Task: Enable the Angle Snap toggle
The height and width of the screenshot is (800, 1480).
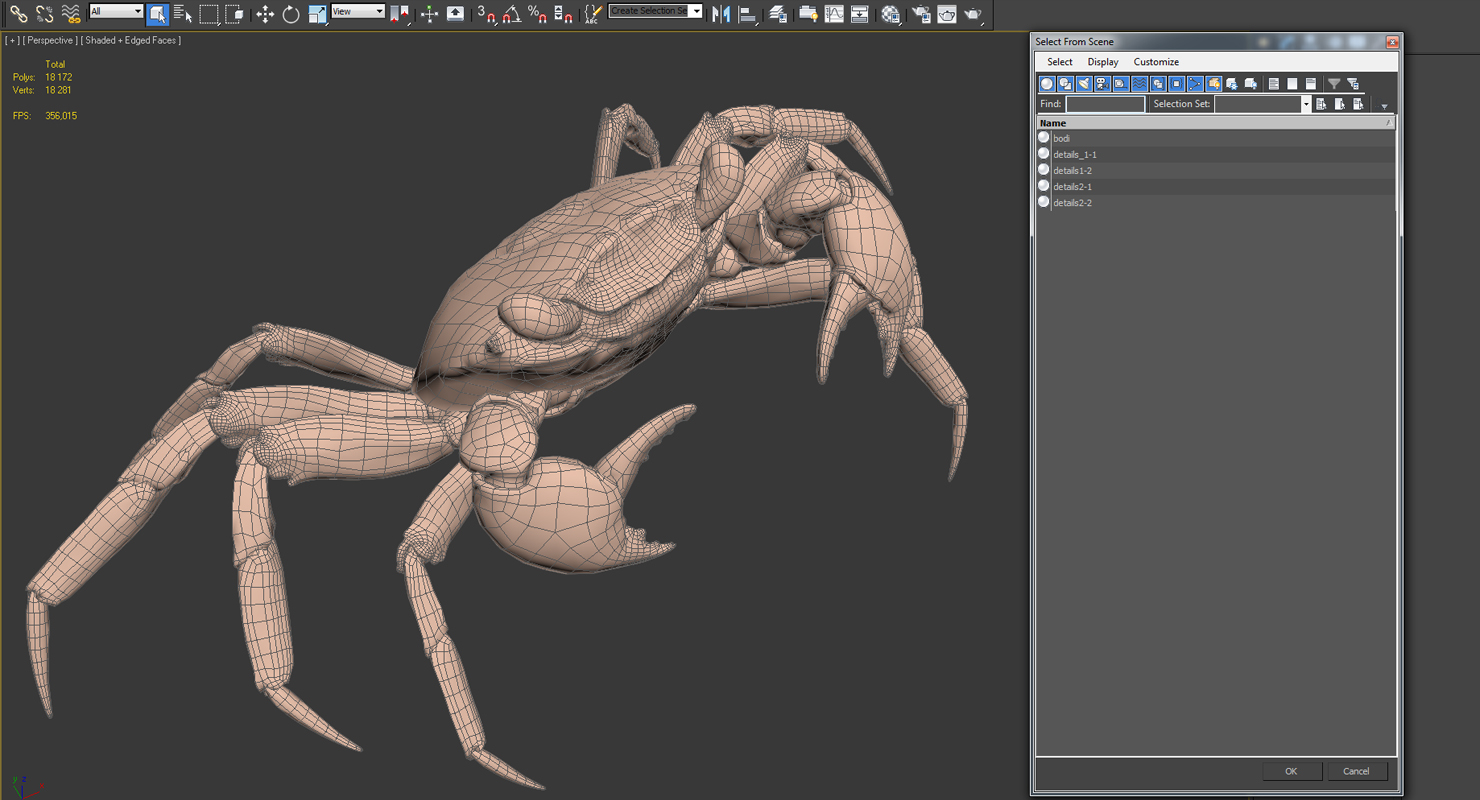Action: click(511, 14)
